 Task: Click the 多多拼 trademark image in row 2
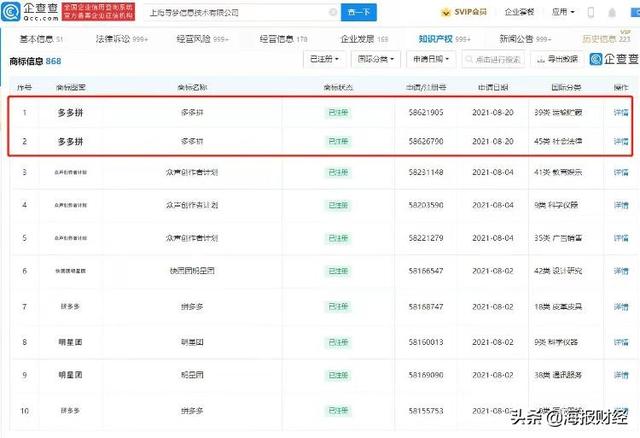pyautogui.click(x=70, y=142)
